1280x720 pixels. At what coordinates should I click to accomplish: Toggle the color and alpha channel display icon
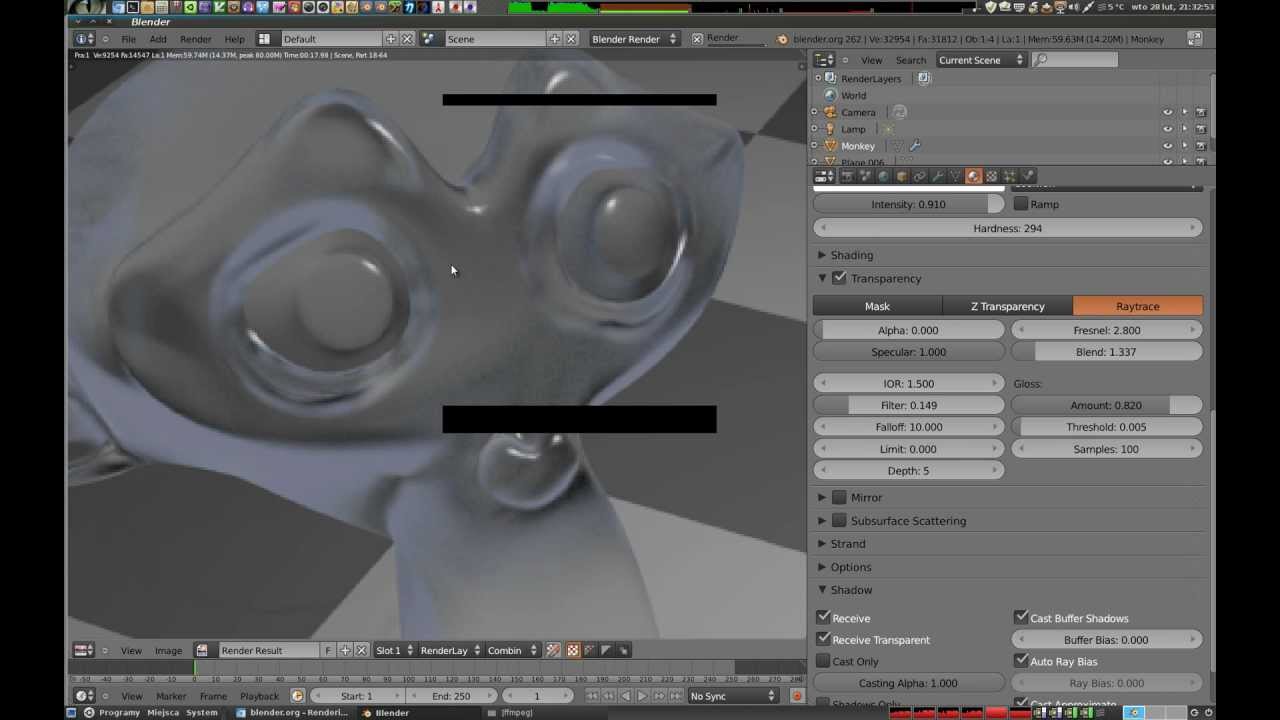[x=573, y=650]
